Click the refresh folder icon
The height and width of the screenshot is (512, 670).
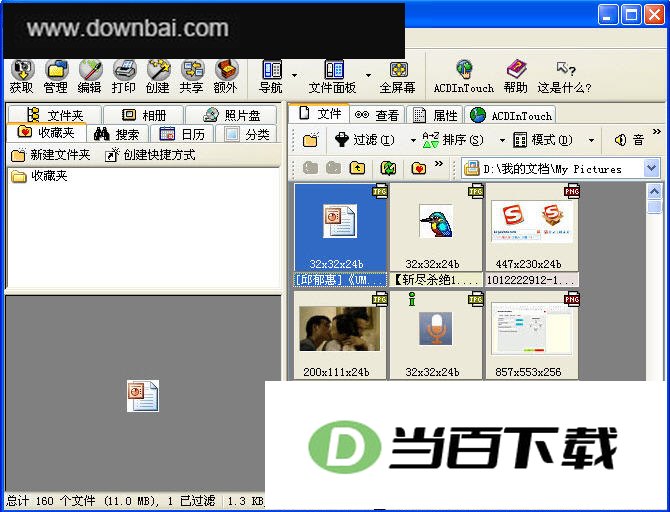(388, 168)
